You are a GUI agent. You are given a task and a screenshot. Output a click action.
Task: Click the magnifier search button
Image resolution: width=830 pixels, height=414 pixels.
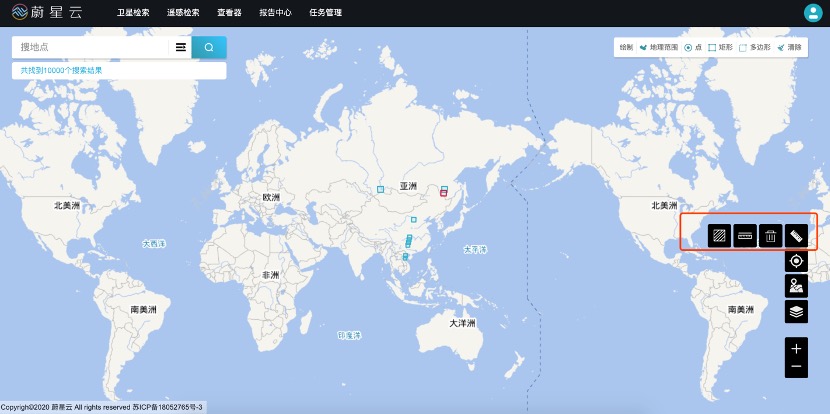209,47
